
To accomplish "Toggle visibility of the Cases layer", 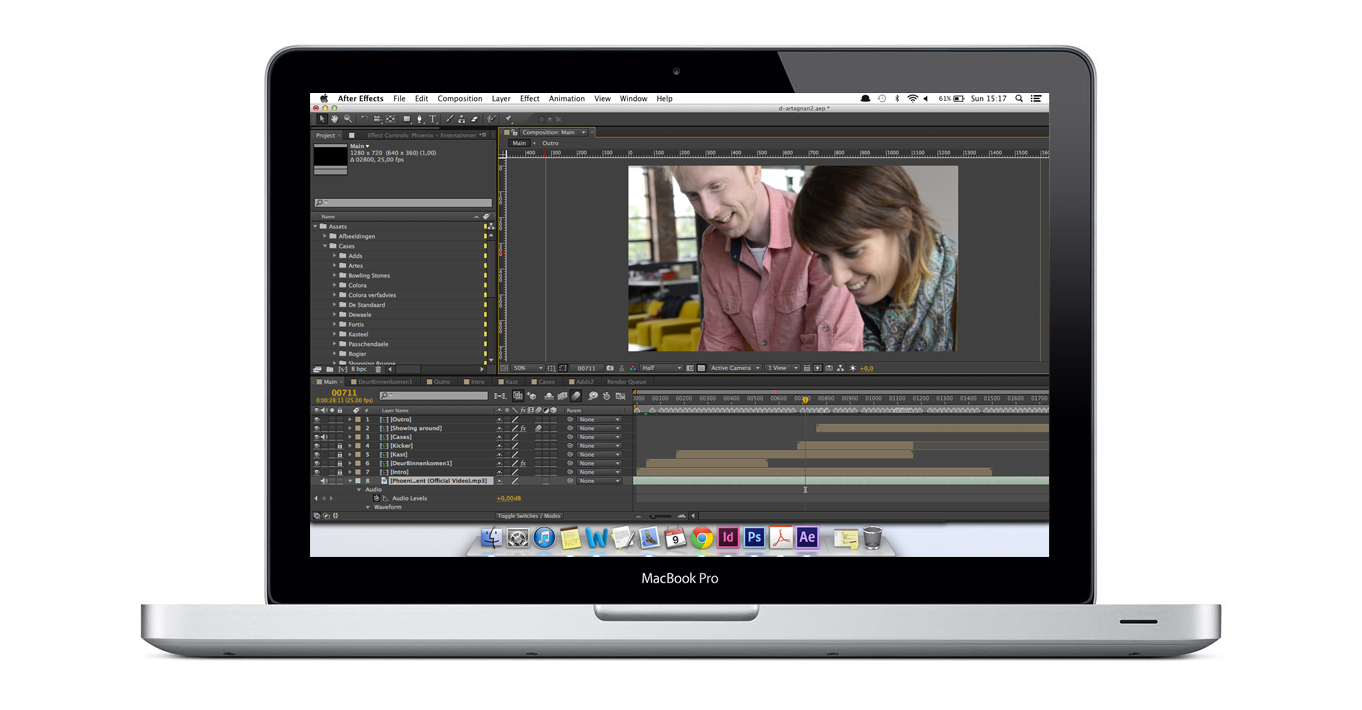I will [x=317, y=437].
